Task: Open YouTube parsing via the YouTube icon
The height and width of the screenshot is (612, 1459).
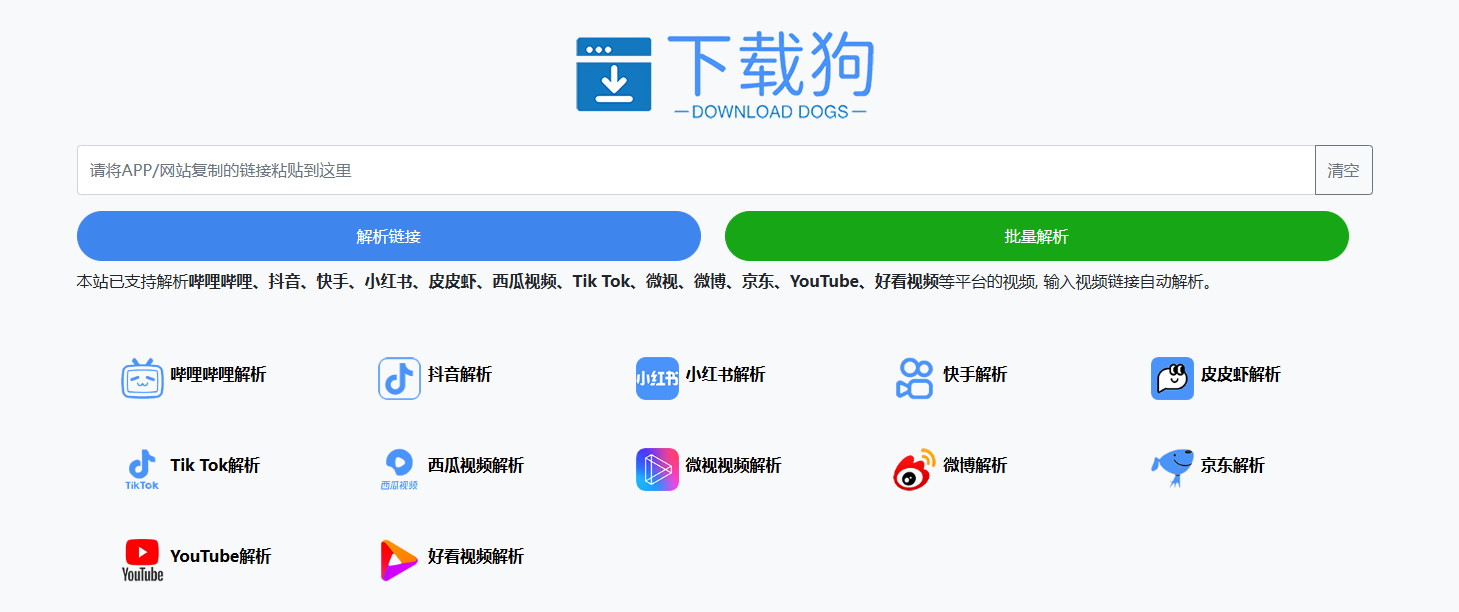Action: [142, 559]
